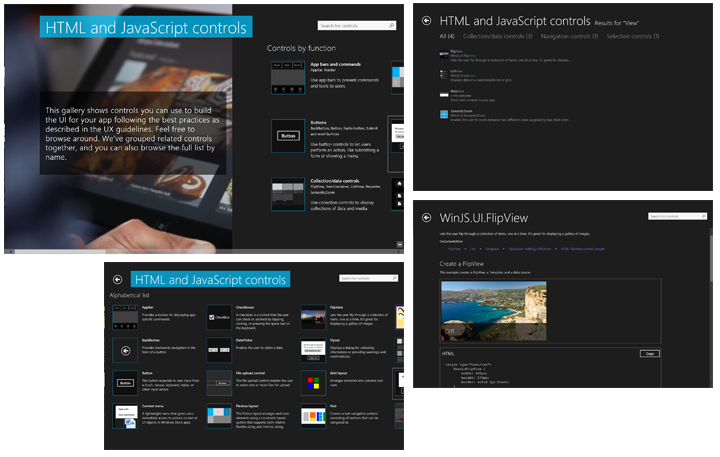Image resolution: width=720 pixels, height=457 pixels.
Task: Click the 'App bars and commands' title text
Action: pyautogui.click(x=335, y=64)
